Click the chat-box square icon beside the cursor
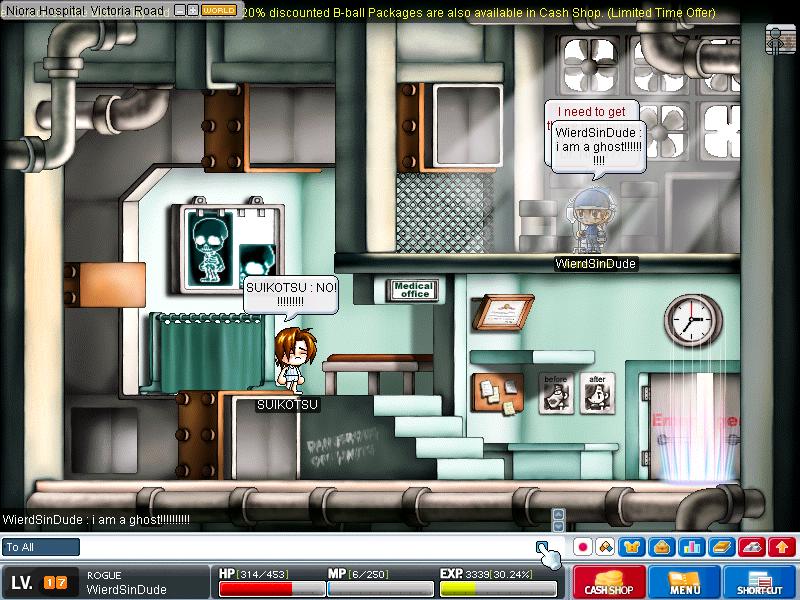The height and width of the screenshot is (600, 800). 541,547
